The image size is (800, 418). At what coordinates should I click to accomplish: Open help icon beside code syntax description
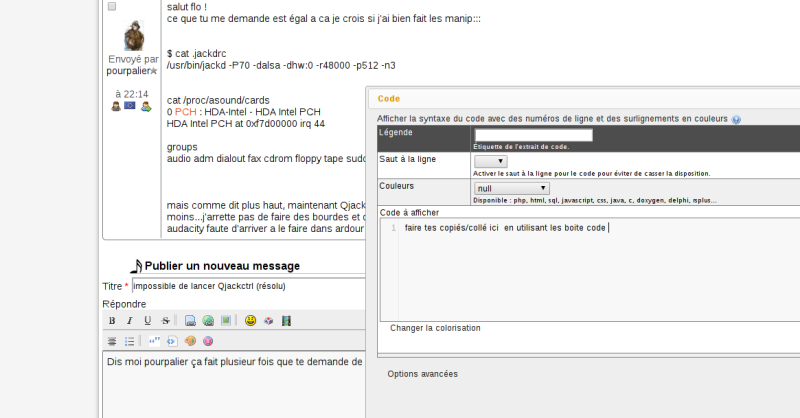pos(736,119)
